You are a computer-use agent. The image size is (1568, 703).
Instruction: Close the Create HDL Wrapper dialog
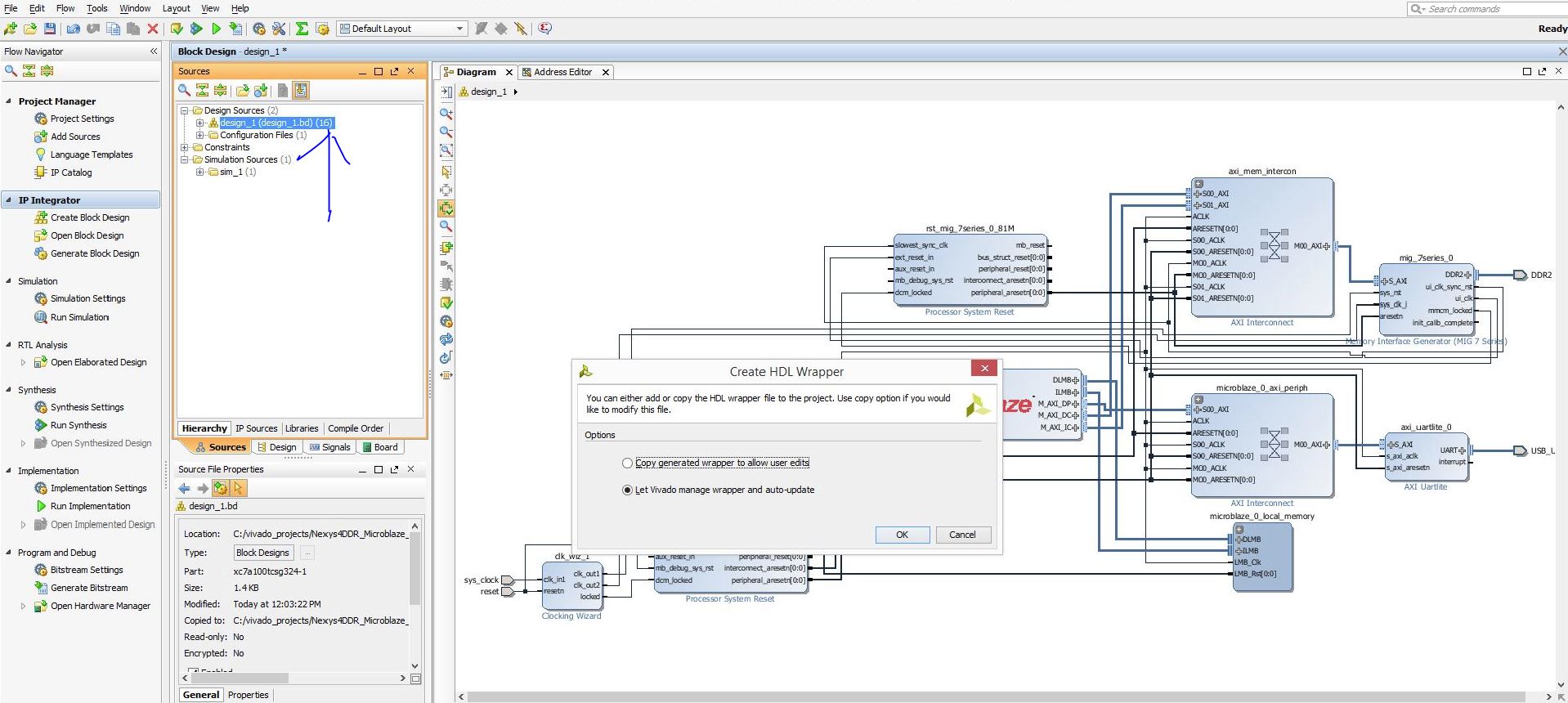984,369
